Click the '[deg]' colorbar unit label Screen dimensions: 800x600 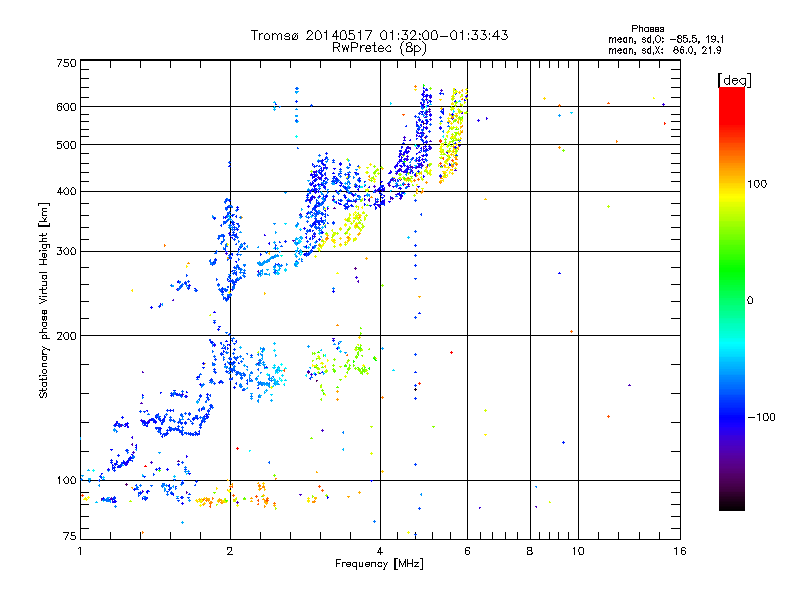pos(734,80)
